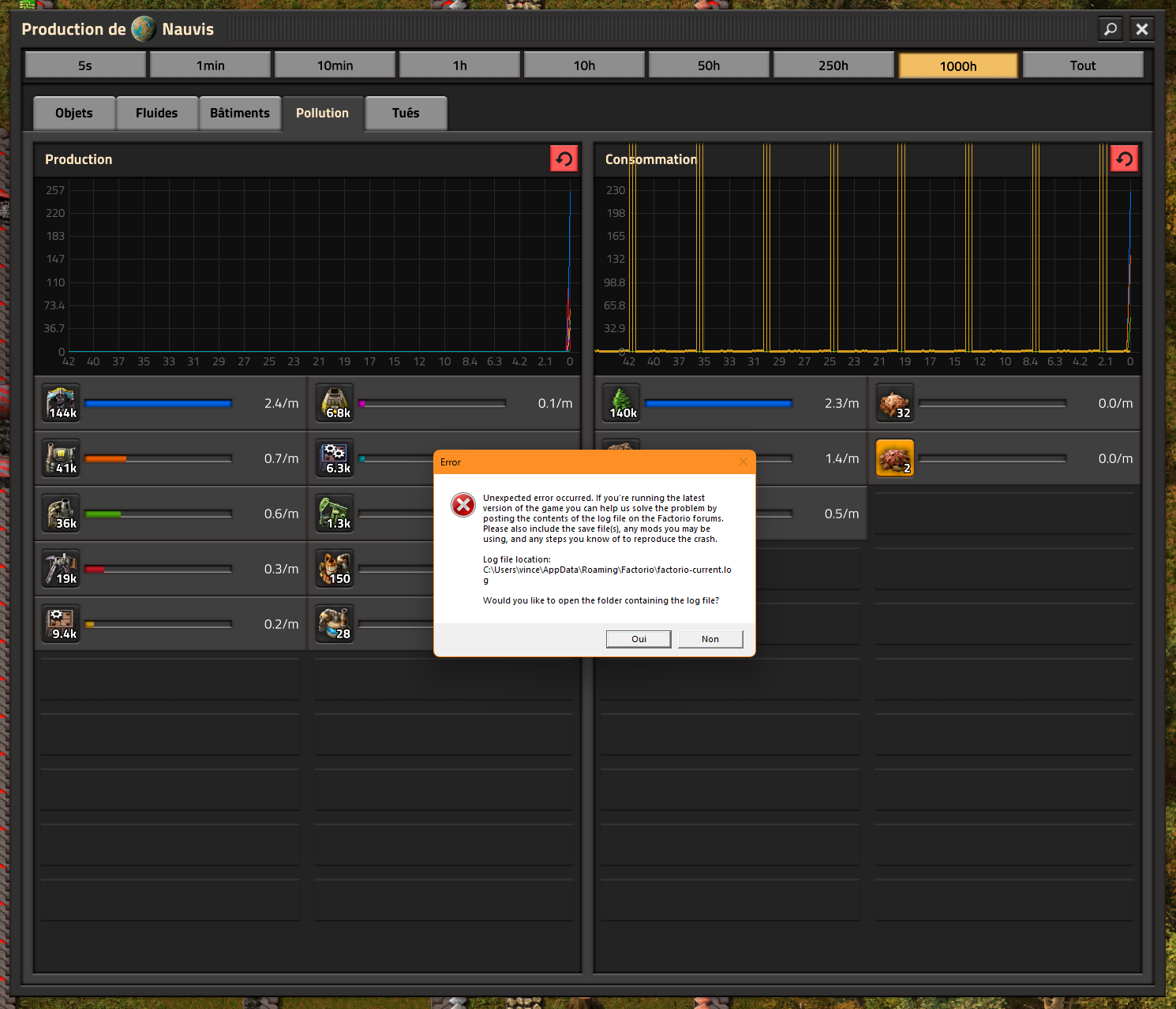
Task: Click the production item icon labeled 6.8k
Action: (x=335, y=403)
